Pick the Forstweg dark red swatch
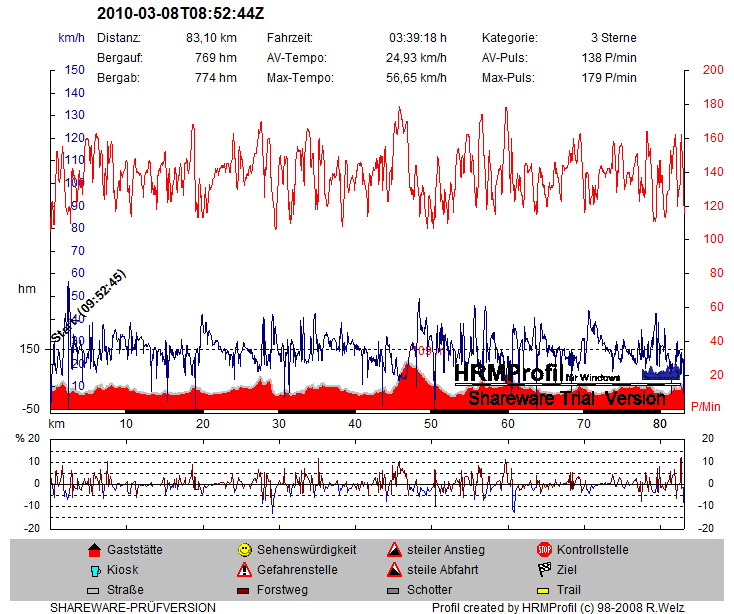Image resolution: width=734 pixels, height=614 pixels. [244, 590]
